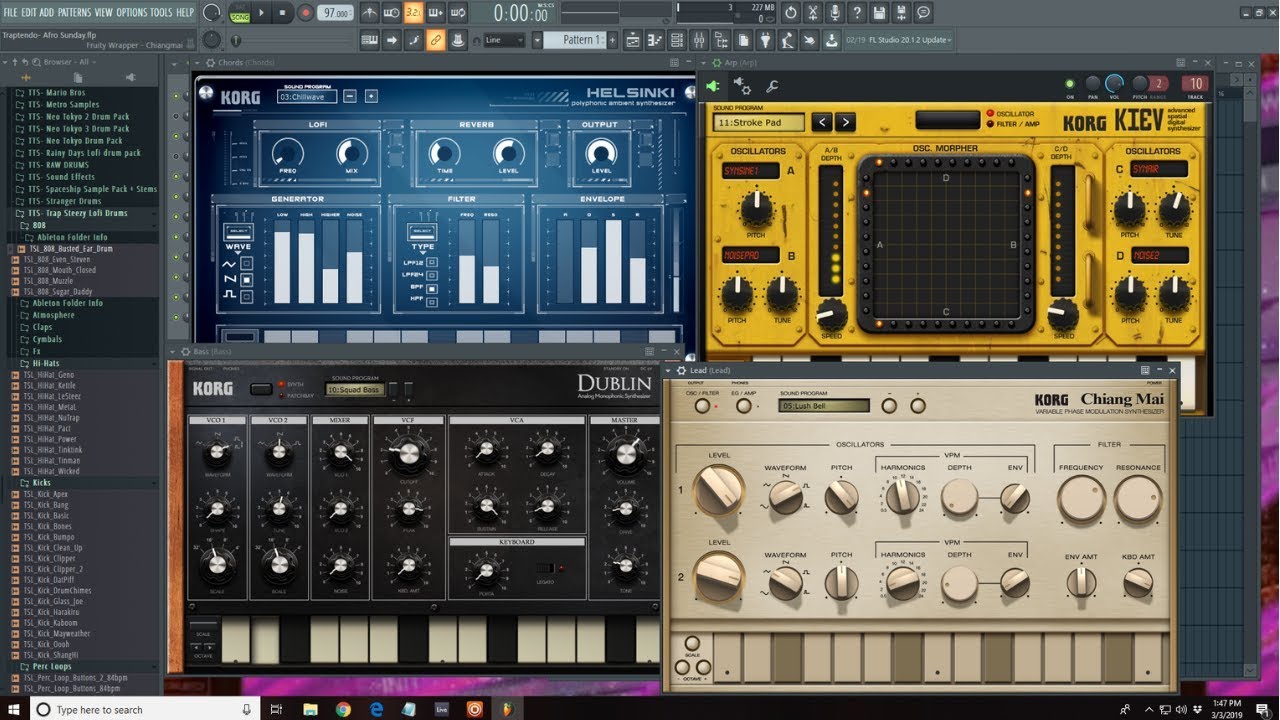The height and width of the screenshot is (720, 1280).
Task: Toggle the Dublin LEGATO switch
Action: [545, 568]
